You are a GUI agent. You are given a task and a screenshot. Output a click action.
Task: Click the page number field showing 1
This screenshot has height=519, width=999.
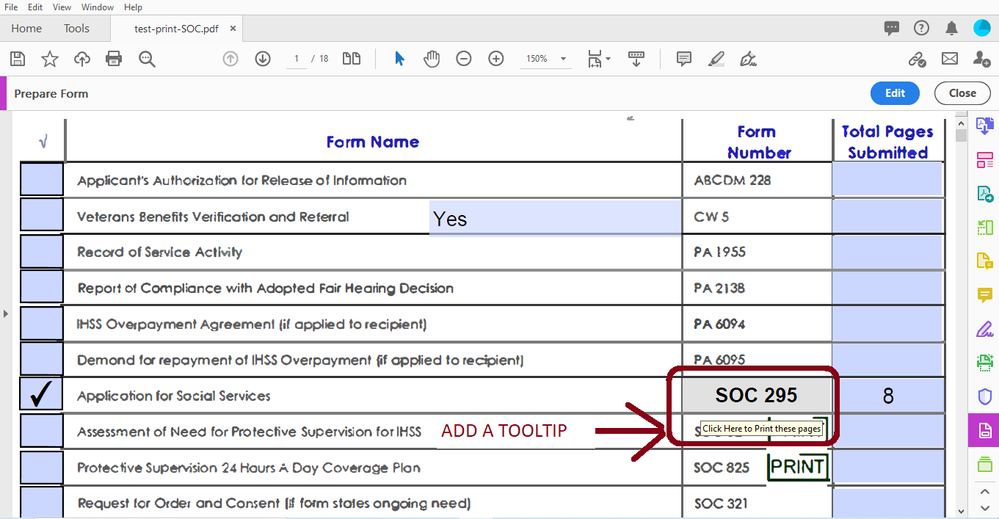click(x=296, y=59)
